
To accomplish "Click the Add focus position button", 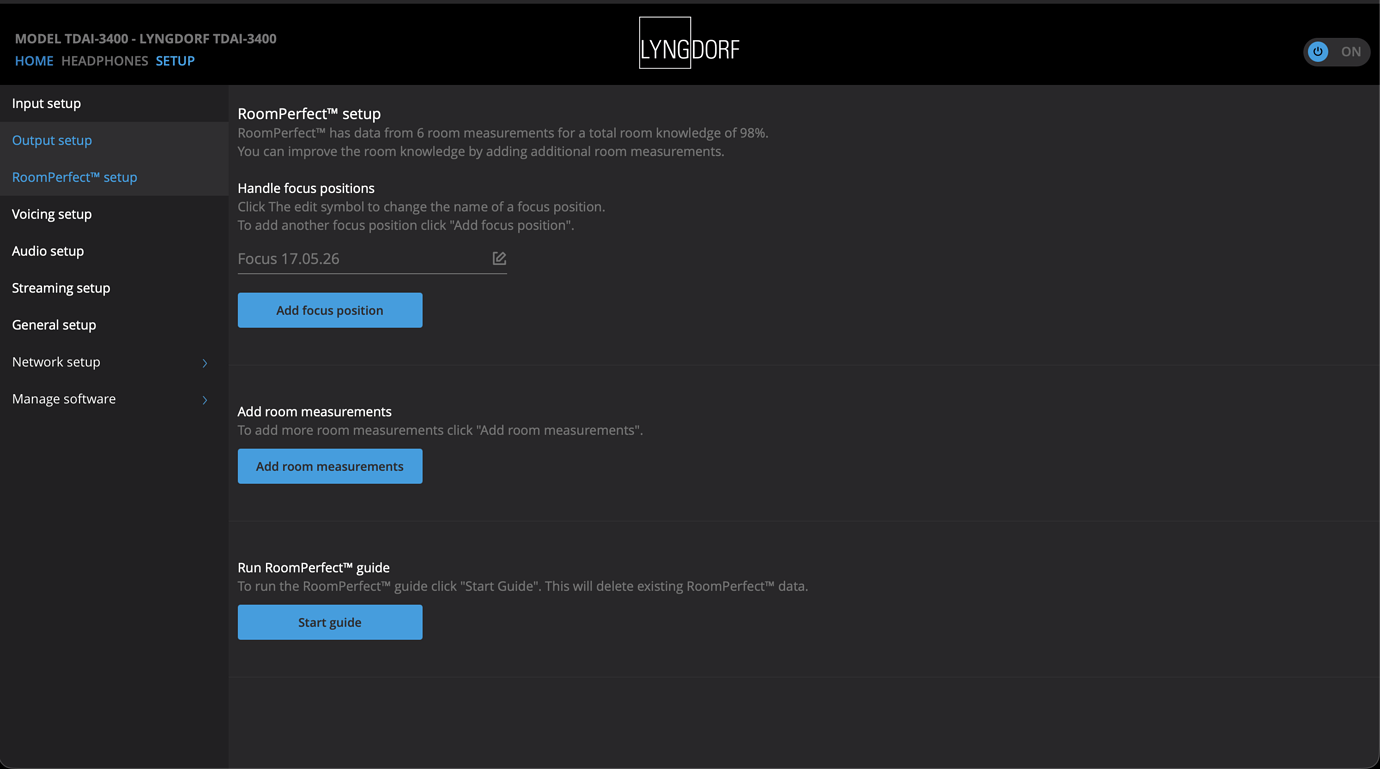I will point(330,310).
